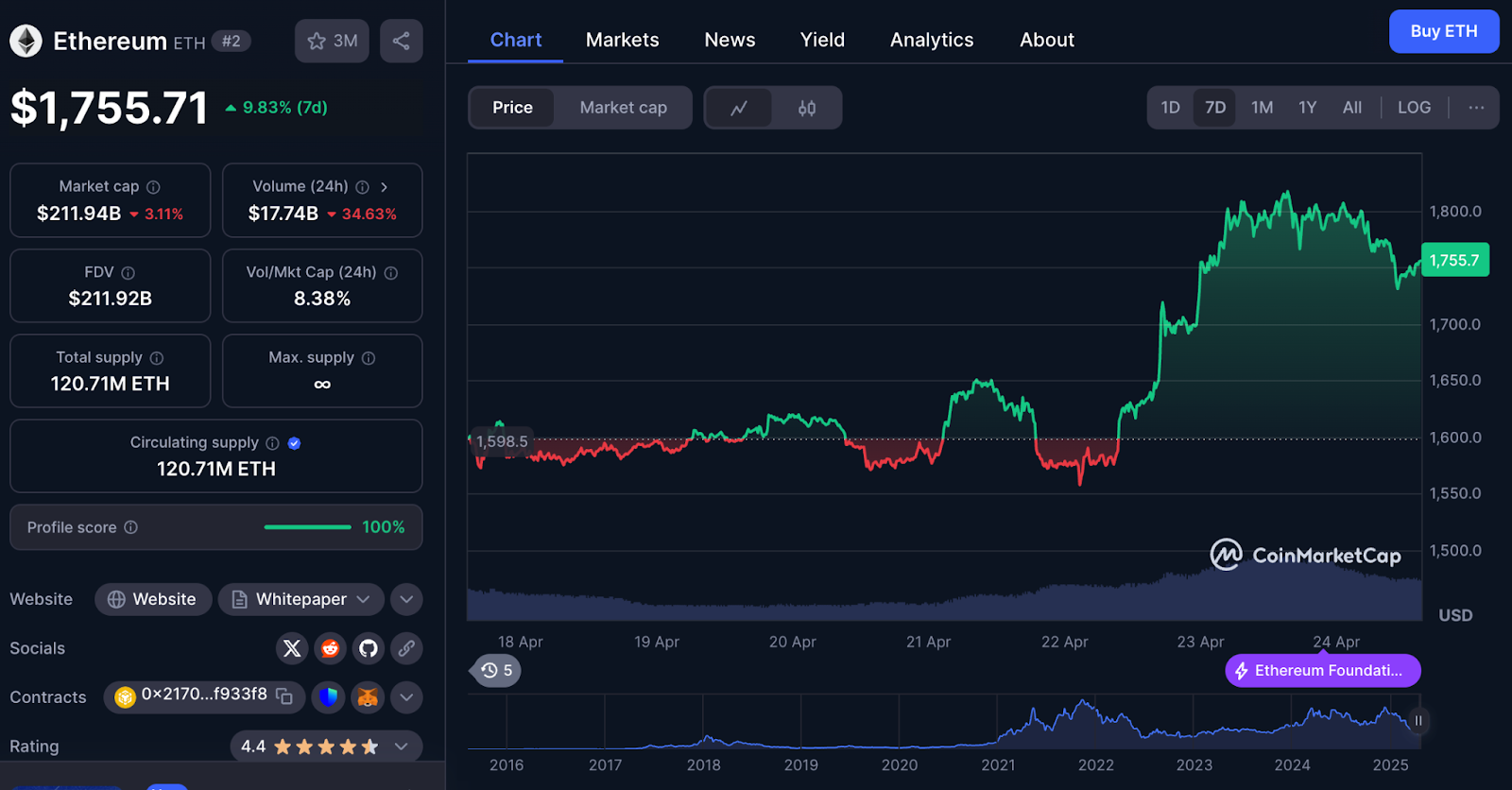Click verified badge beside Circulating supply

(x=294, y=443)
